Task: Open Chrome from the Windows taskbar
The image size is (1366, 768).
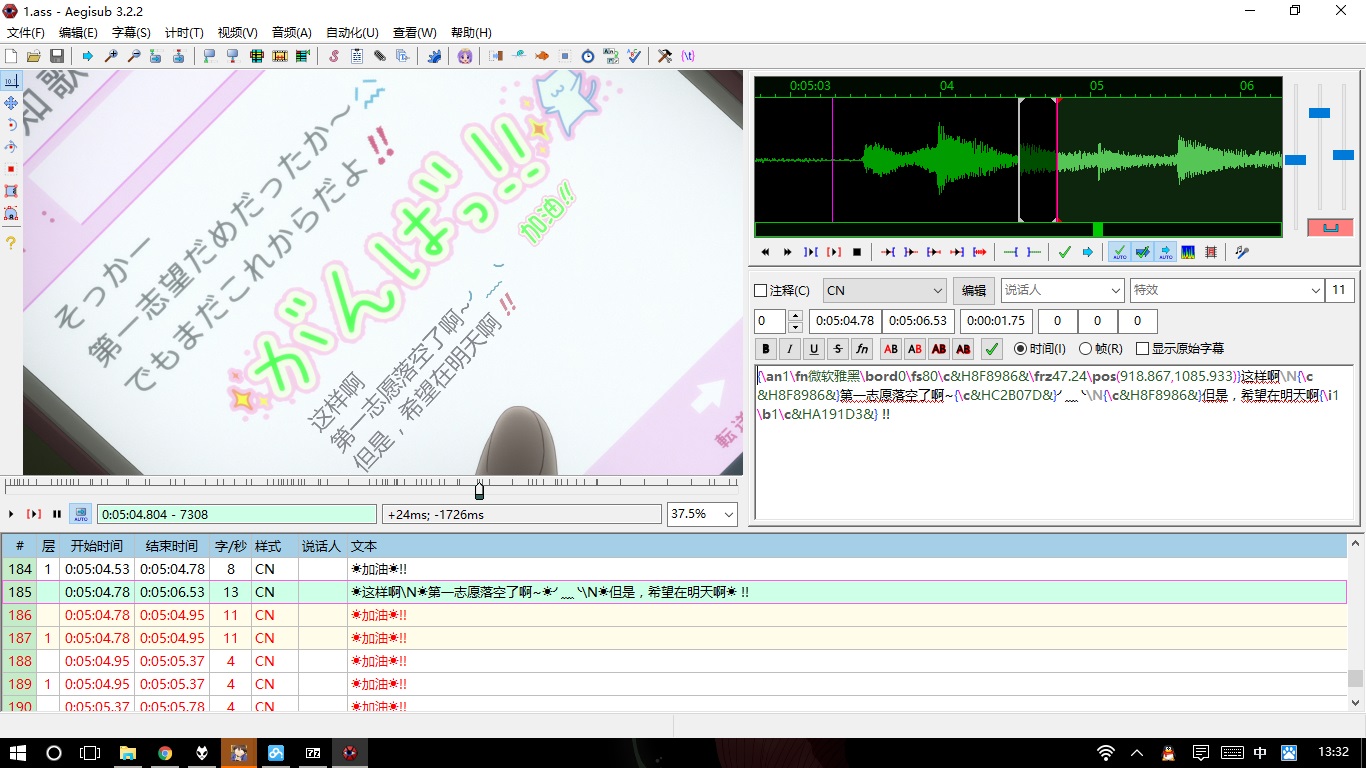Action: click(165, 753)
